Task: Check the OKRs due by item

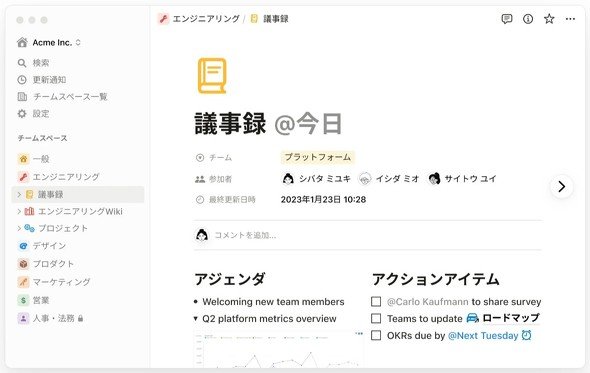Action: (x=376, y=335)
